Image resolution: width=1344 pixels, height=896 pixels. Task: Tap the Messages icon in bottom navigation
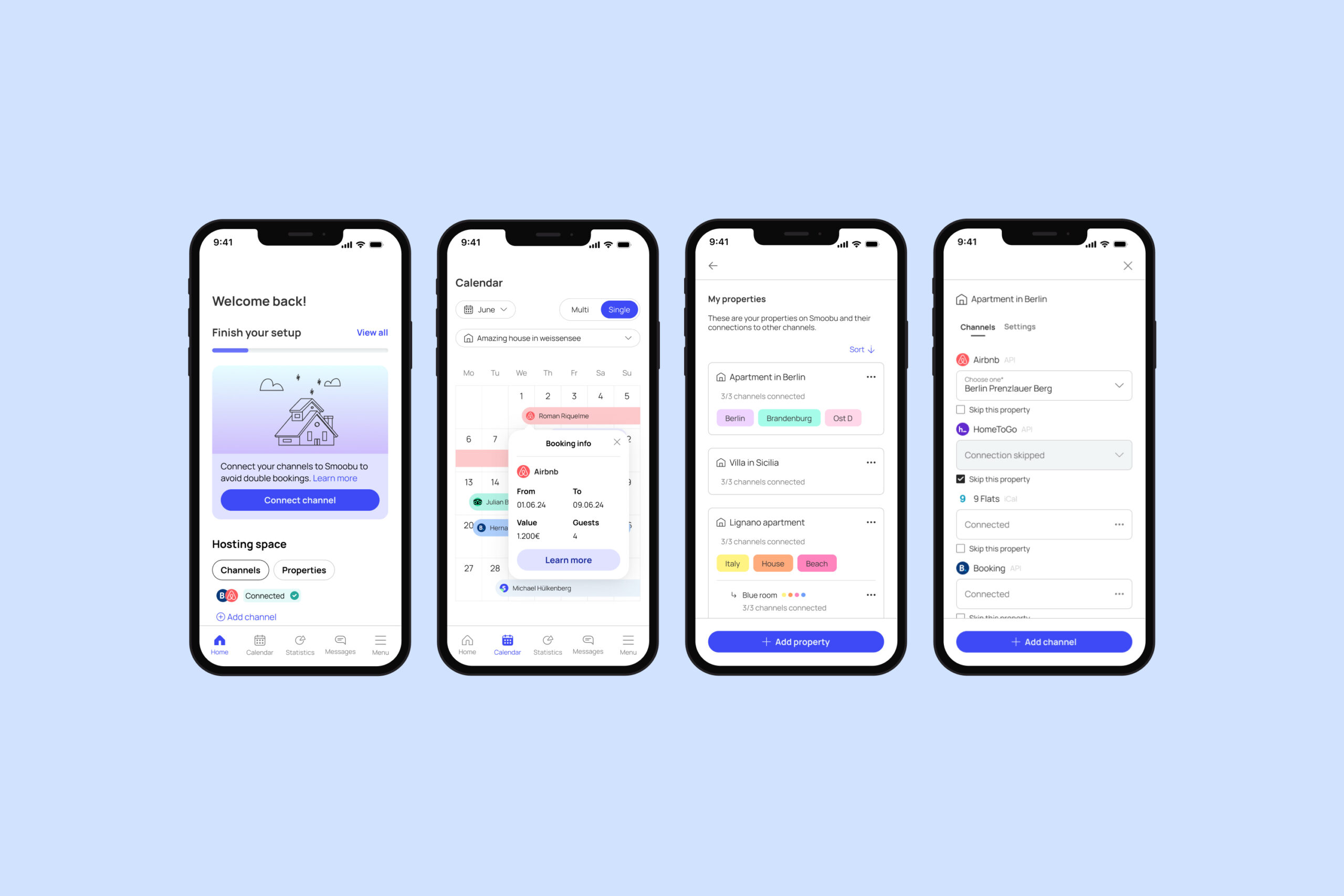point(341,644)
